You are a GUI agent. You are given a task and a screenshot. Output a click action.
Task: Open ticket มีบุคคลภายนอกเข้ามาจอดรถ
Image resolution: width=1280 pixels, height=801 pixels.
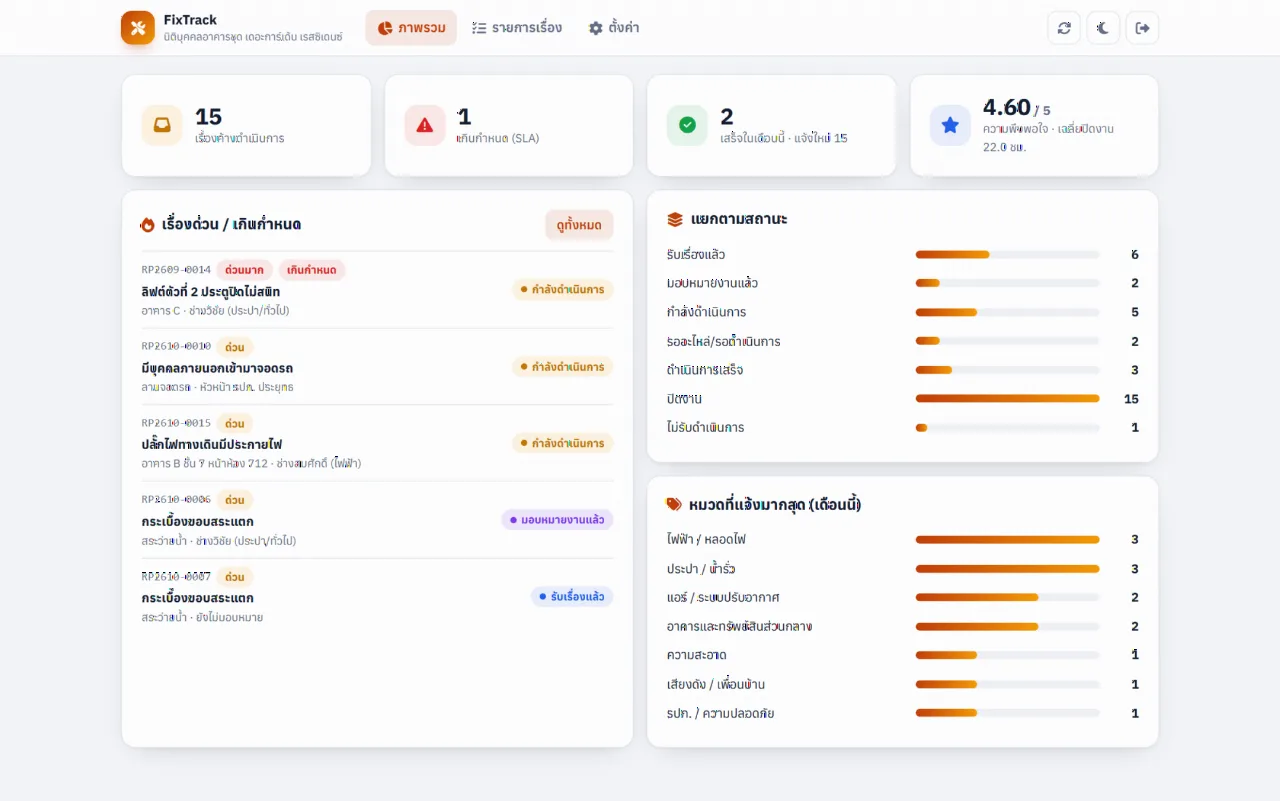coord(377,367)
